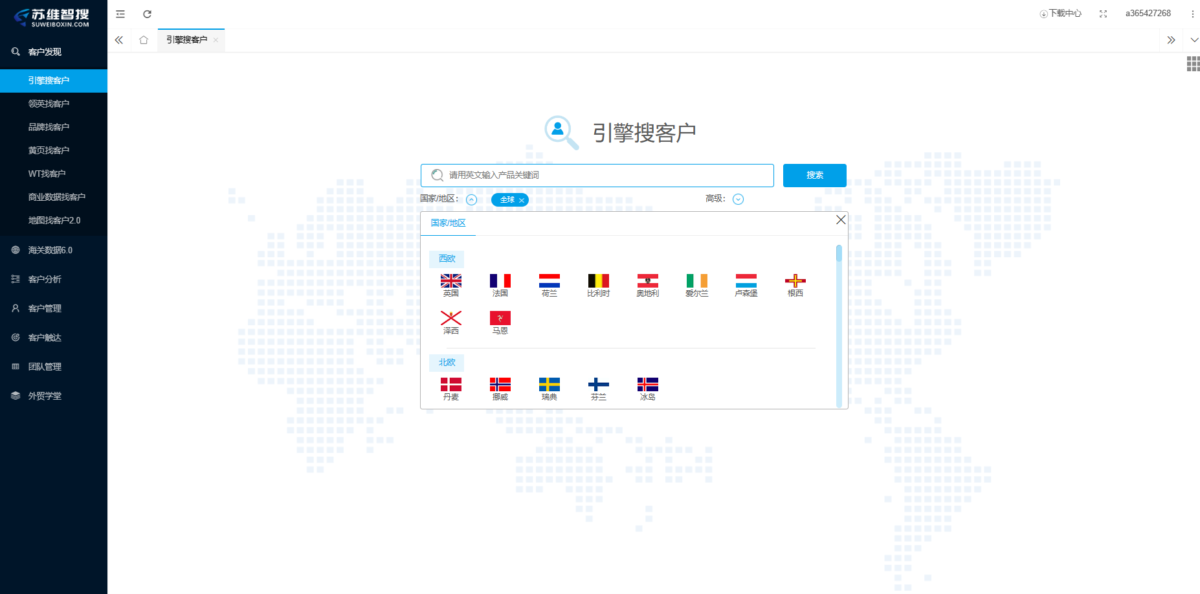
Task: Collapse the 国家/地区 selector arrow
Action: tap(472, 199)
